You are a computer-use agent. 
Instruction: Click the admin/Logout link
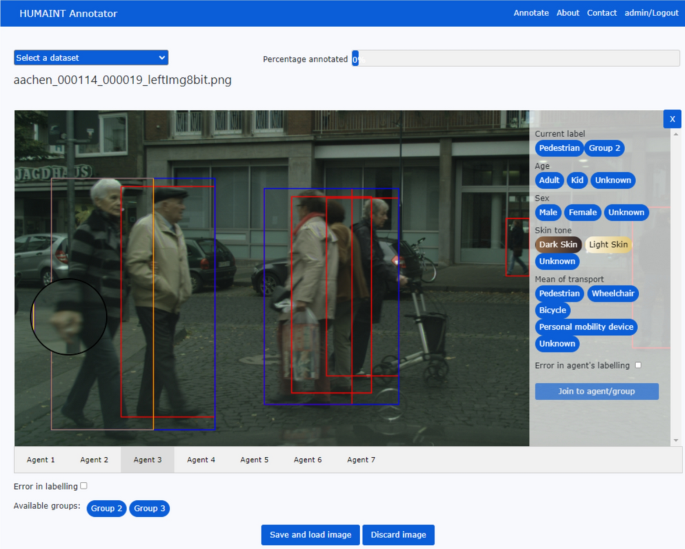pos(651,13)
